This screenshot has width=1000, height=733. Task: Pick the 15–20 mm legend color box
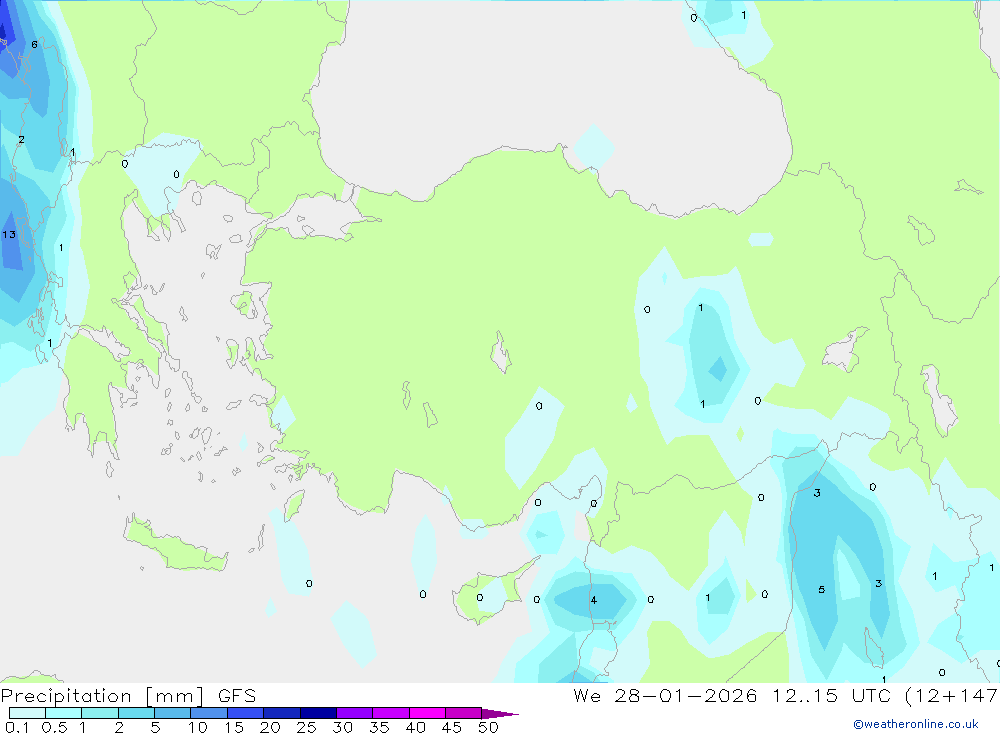point(246,713)
